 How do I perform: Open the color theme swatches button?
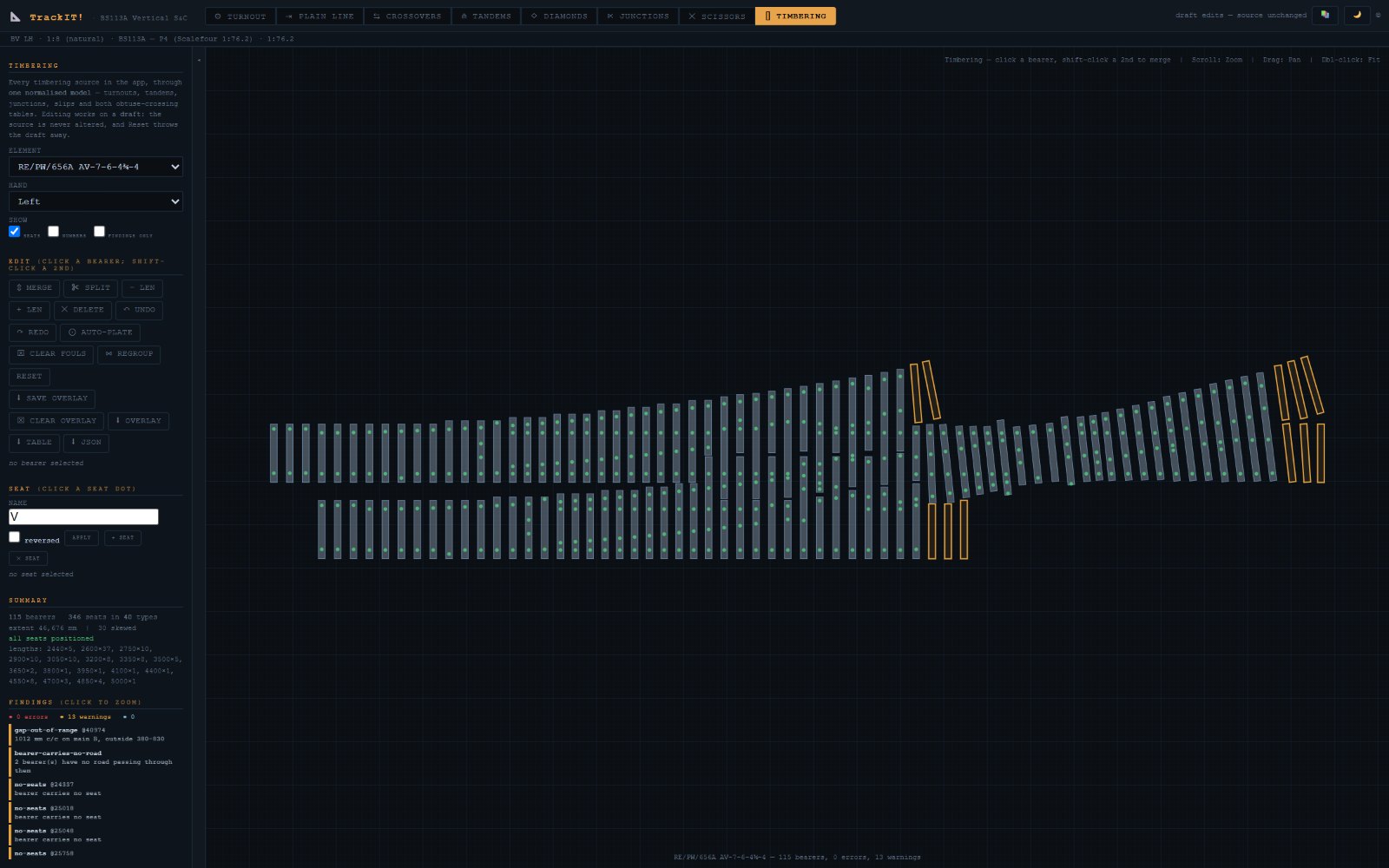(x=1325, y=15)
